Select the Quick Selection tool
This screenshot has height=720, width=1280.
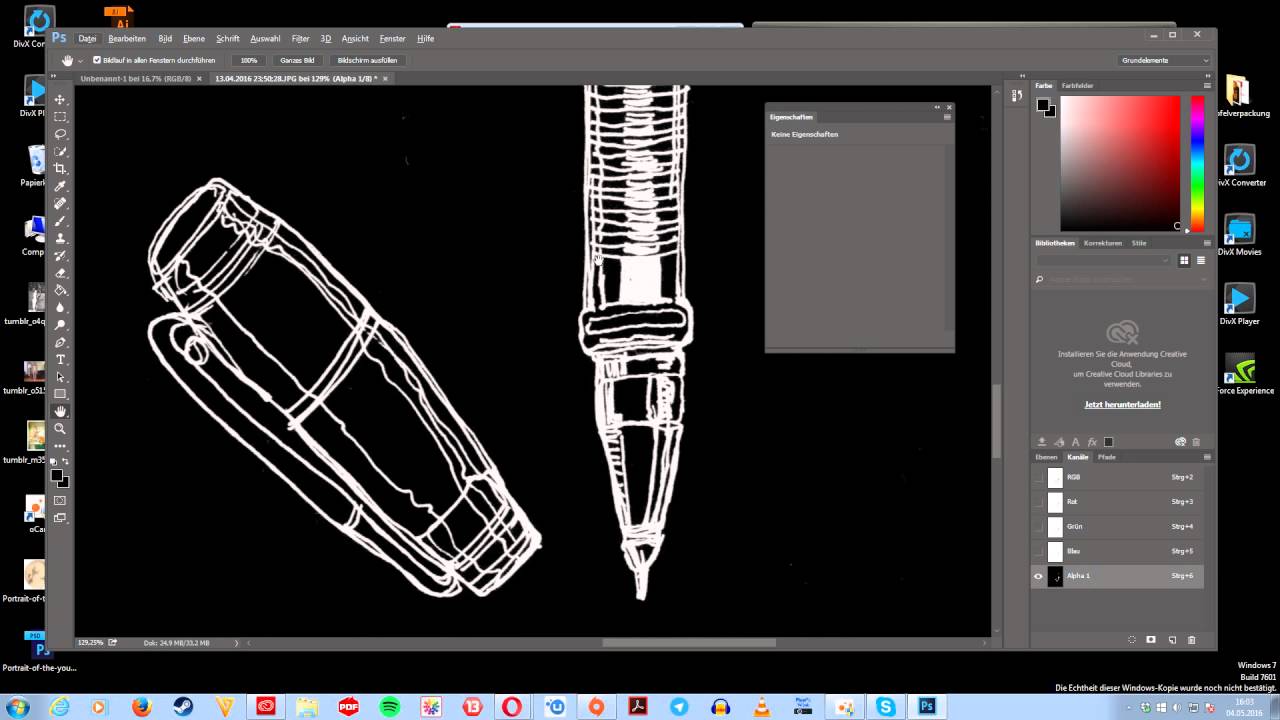tap(60, 151)
